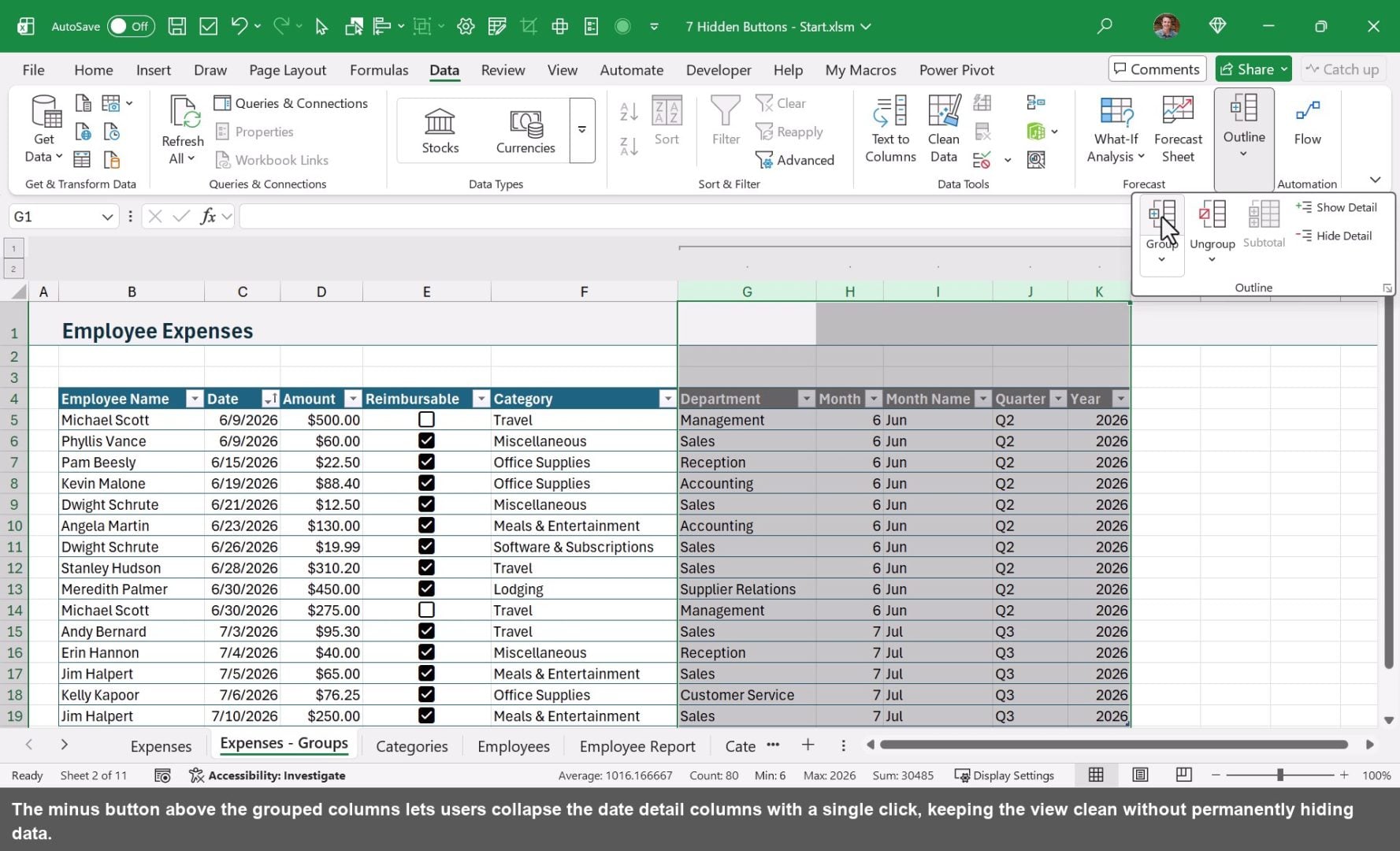Viewport: 1400px width, 851px height.
Task: Open Queries & Connections pane
Action: pos(291,103)
